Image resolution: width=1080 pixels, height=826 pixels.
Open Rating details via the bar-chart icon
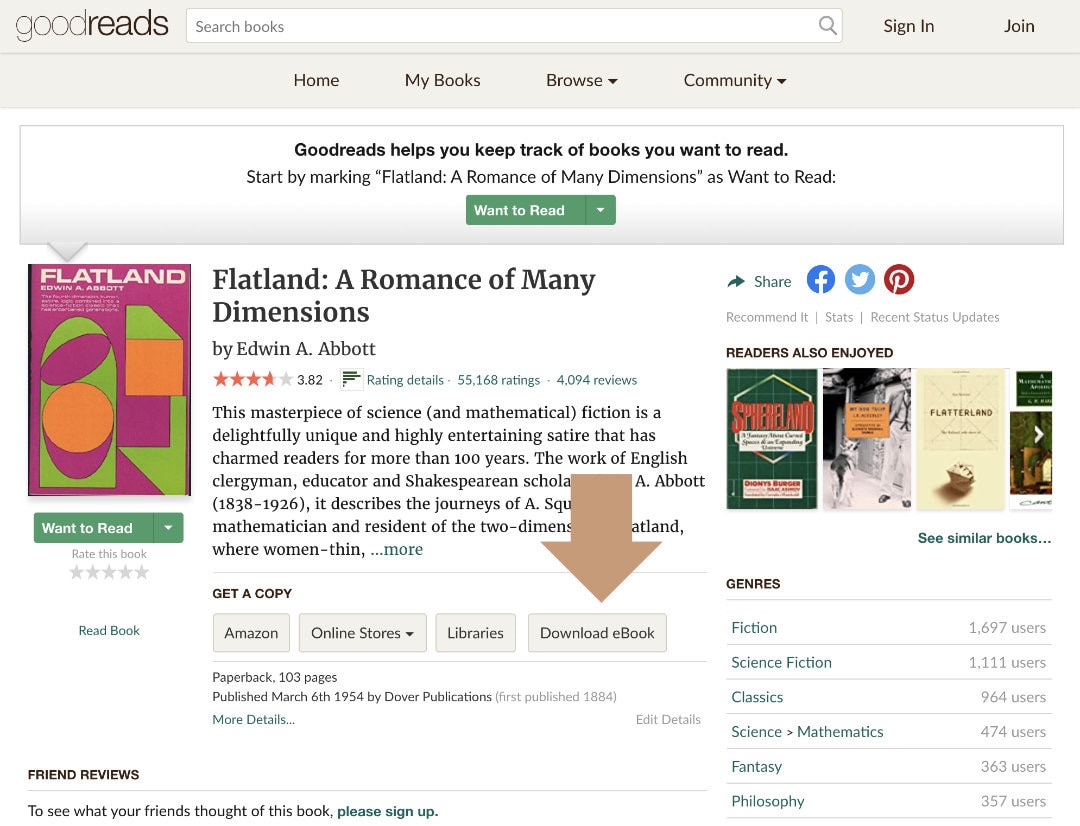pos(350,379)
